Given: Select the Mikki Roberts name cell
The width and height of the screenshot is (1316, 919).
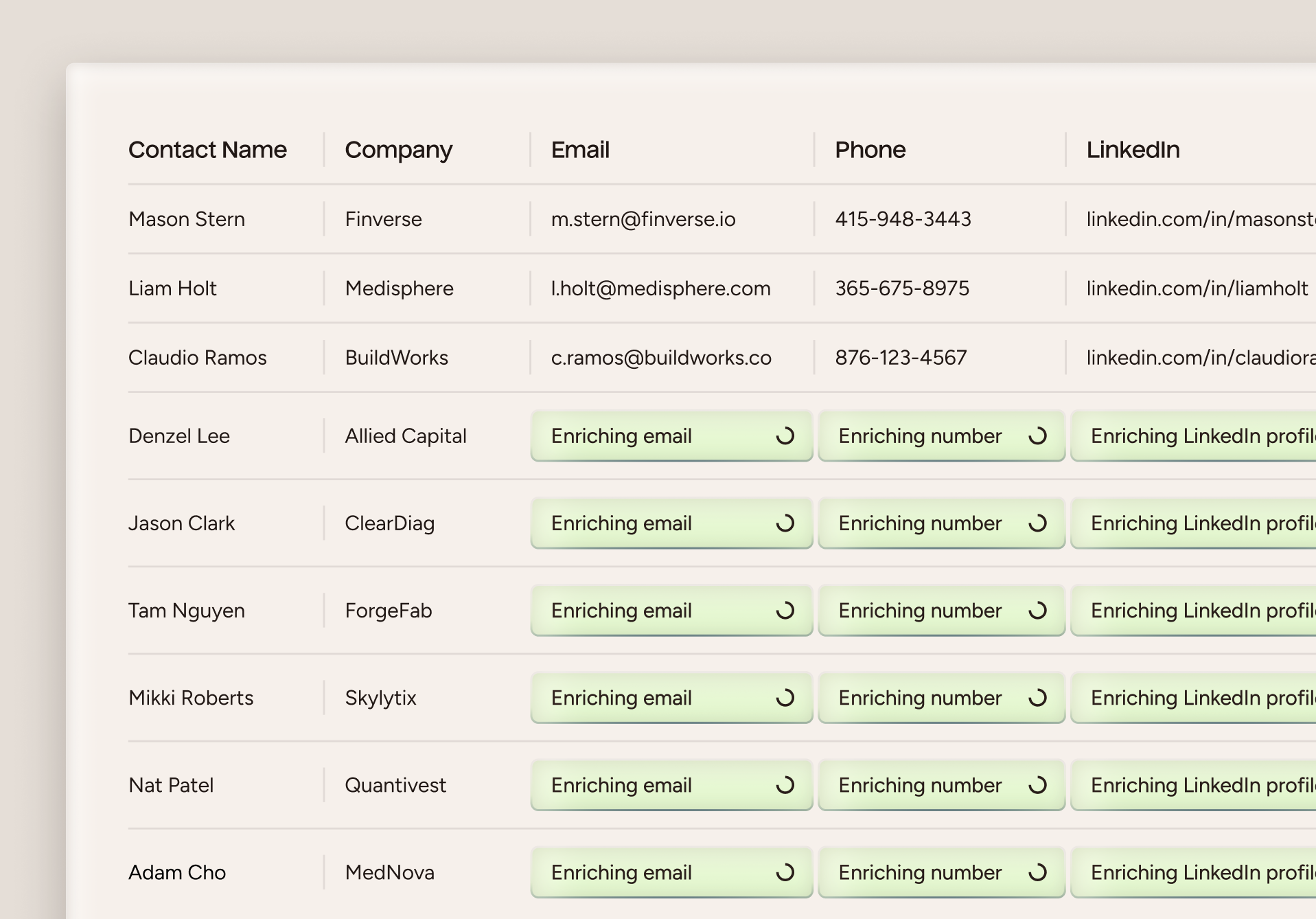Looking at the screenshot, I should 191,698.
